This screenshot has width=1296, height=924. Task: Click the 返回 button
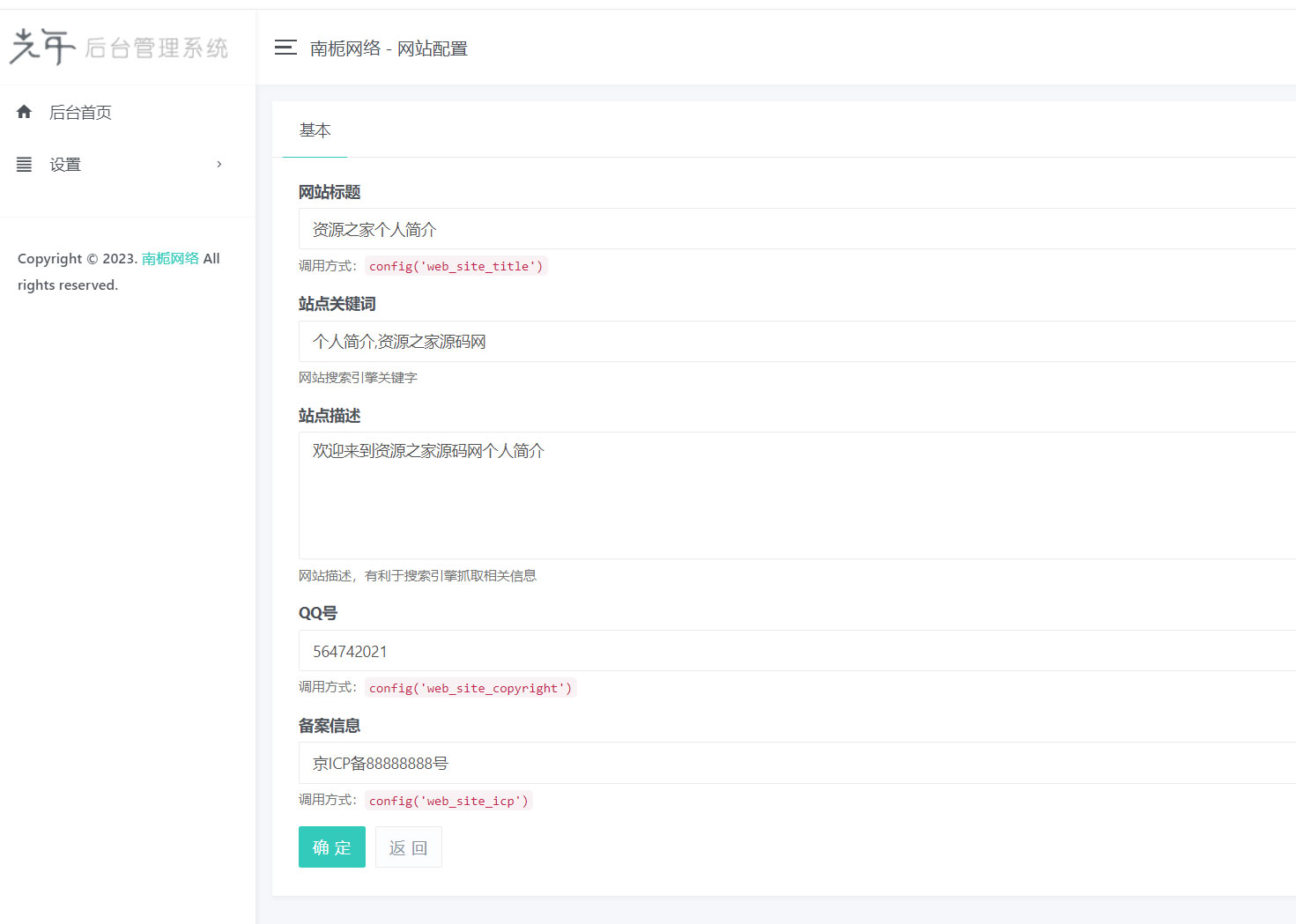click(408, 846)
